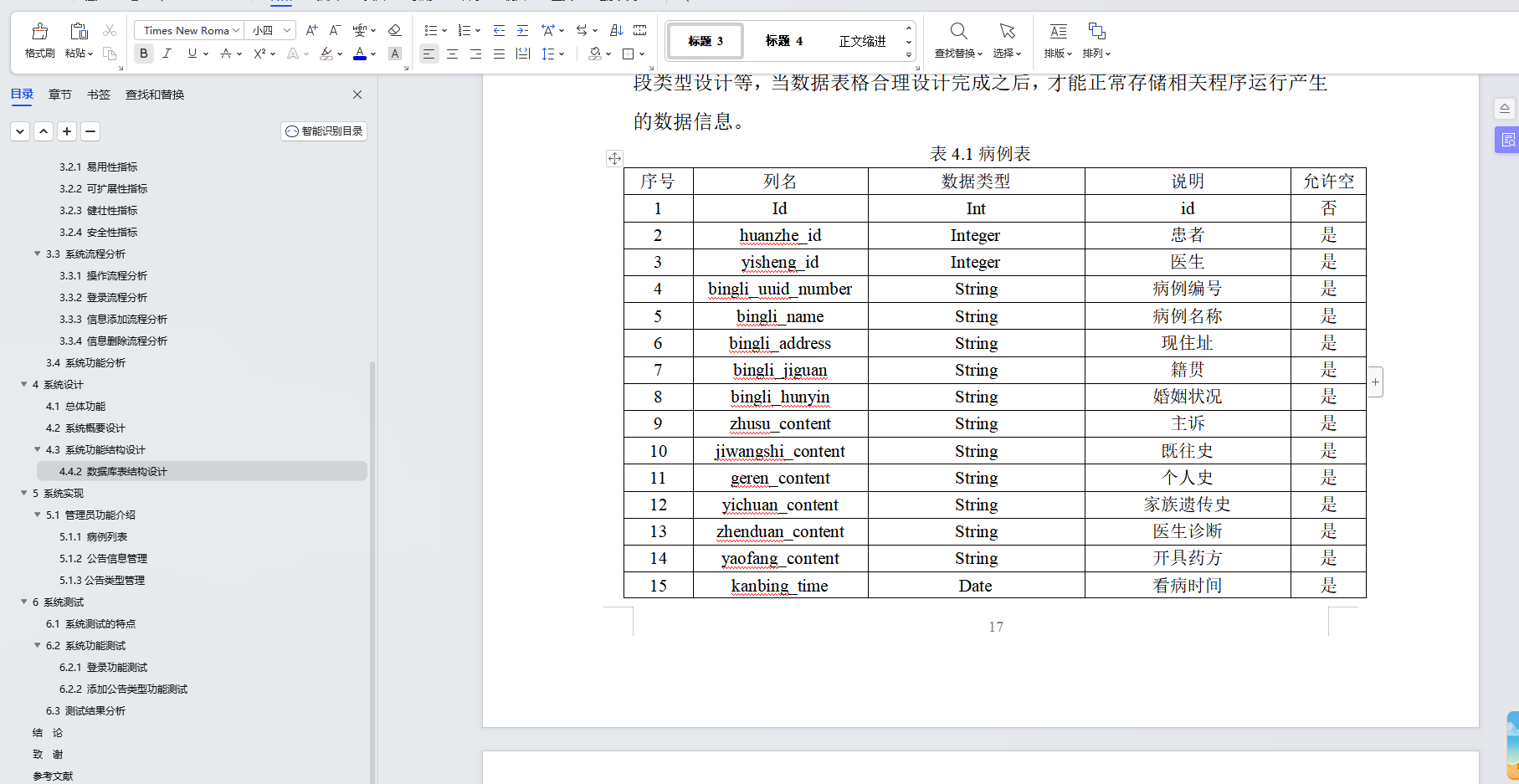Decrease font size with A- icon
Image resolution: width=1519 pixels, height=784 pixels.
click(335, 31)
